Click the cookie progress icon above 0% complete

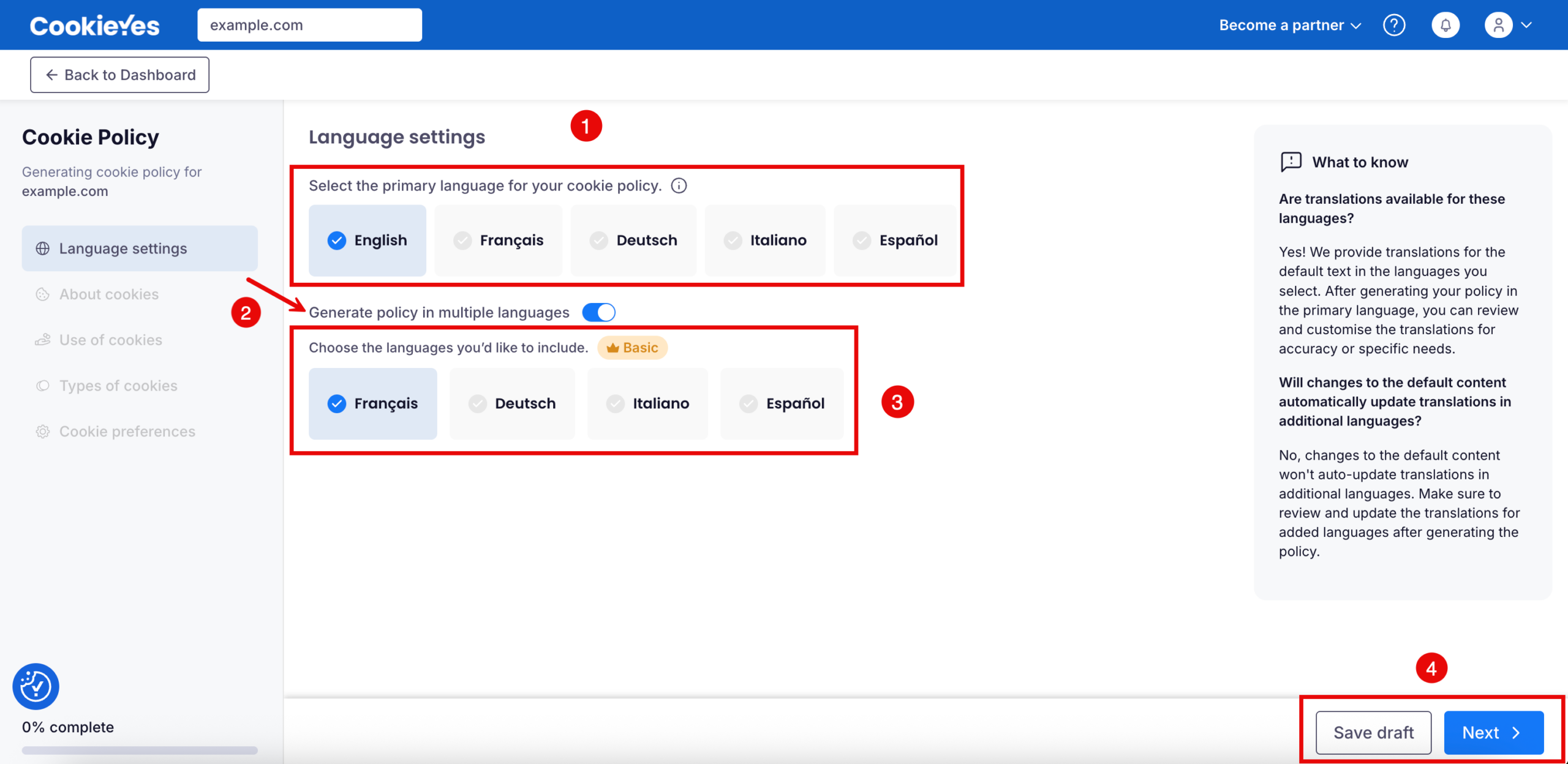point(35,686)
